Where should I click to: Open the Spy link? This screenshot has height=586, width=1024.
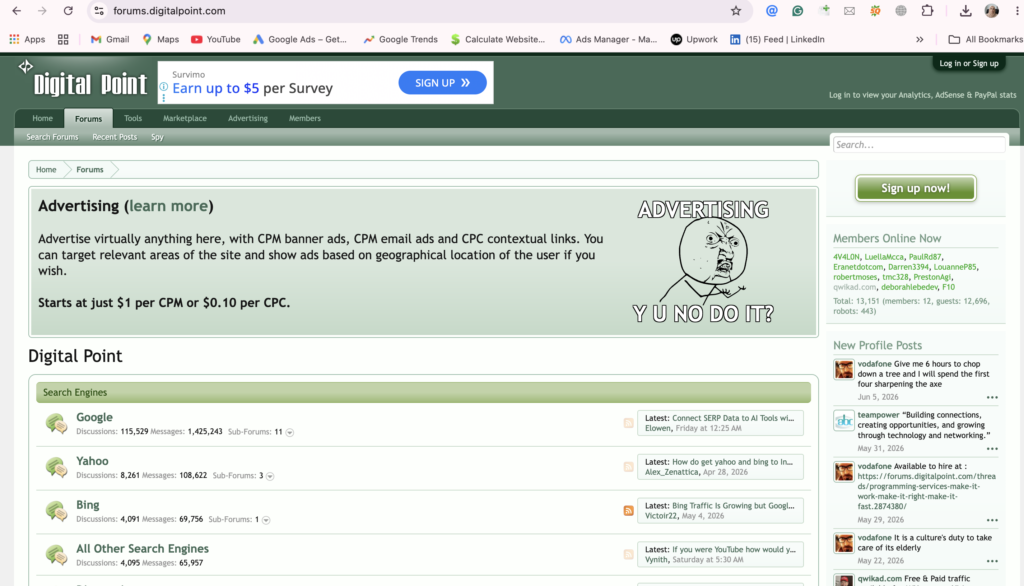(157, 137)
